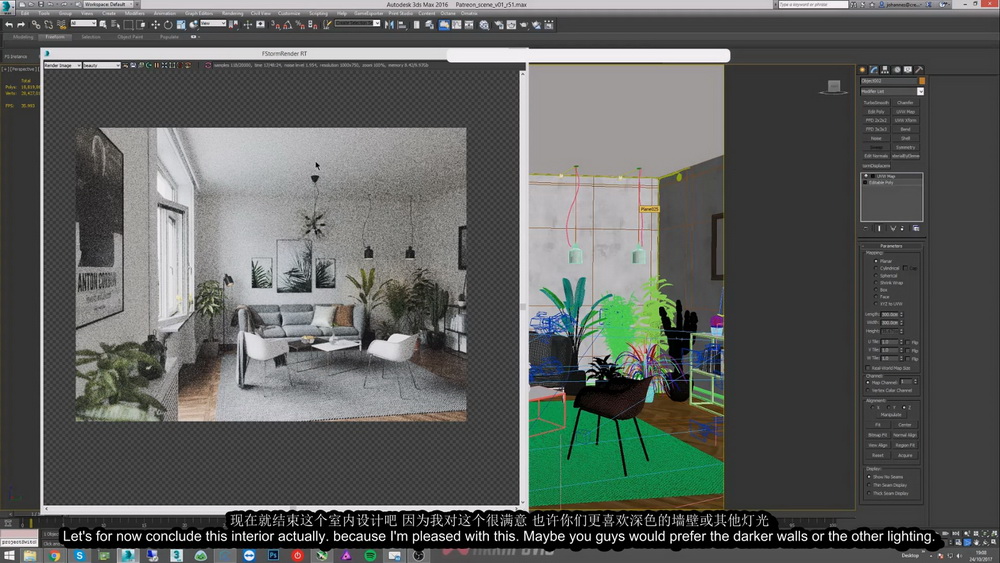Open Skype from the taskbar
Screen dimensions: 1000x563
(x=79, y=555)
